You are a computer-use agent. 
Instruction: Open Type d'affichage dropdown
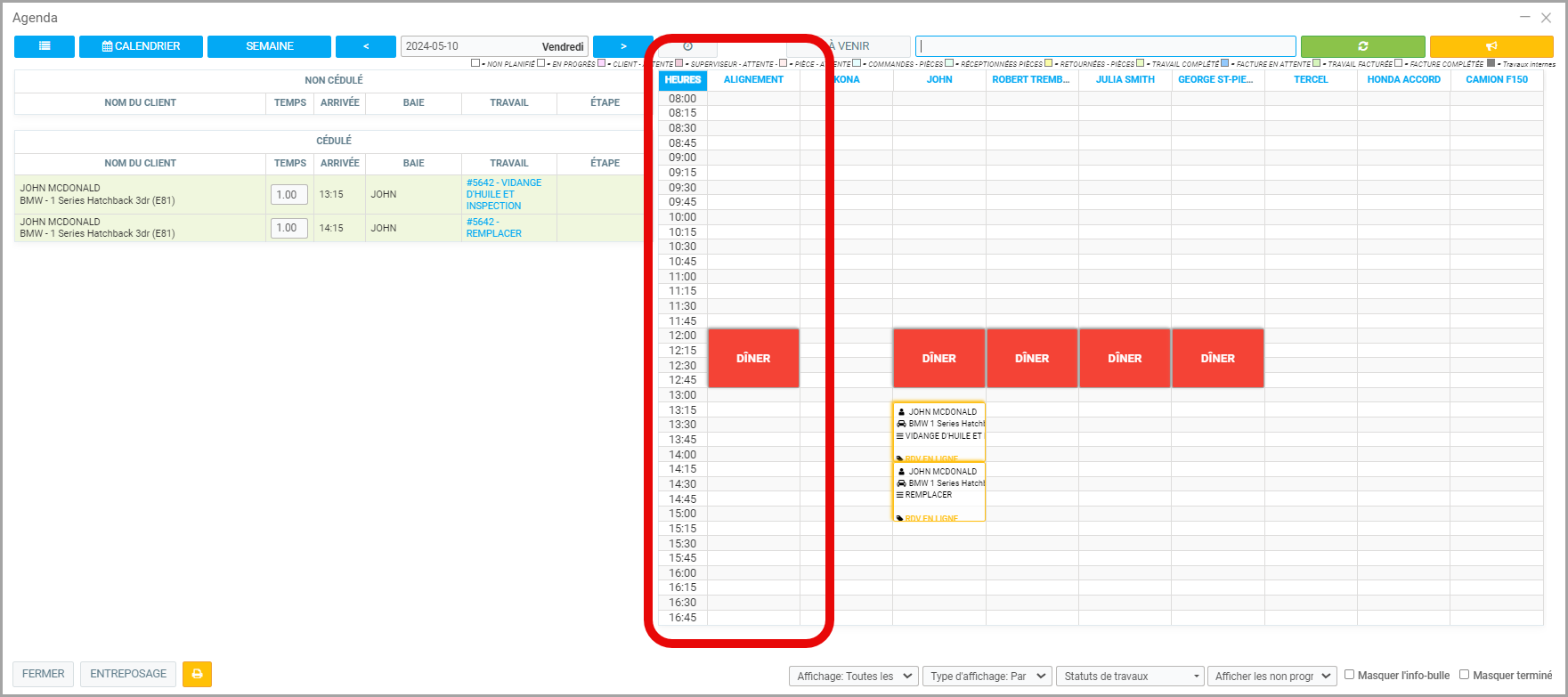(987, 677)
